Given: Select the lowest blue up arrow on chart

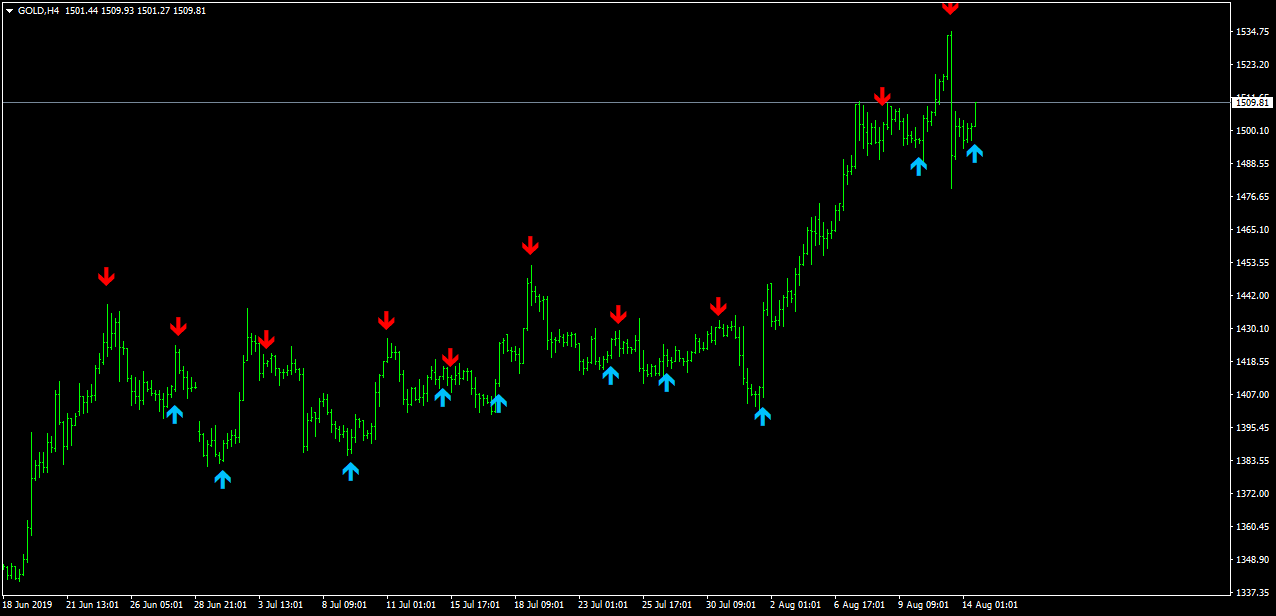Looking at the screenshot, I should (x=222, y=479).
